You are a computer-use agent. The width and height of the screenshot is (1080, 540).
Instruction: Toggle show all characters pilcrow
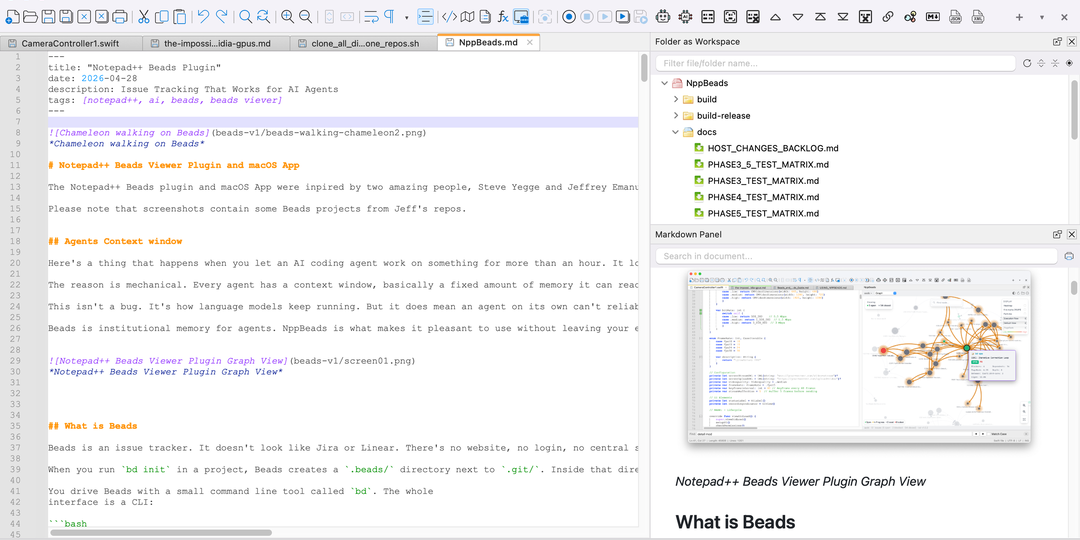pos(389,17)
